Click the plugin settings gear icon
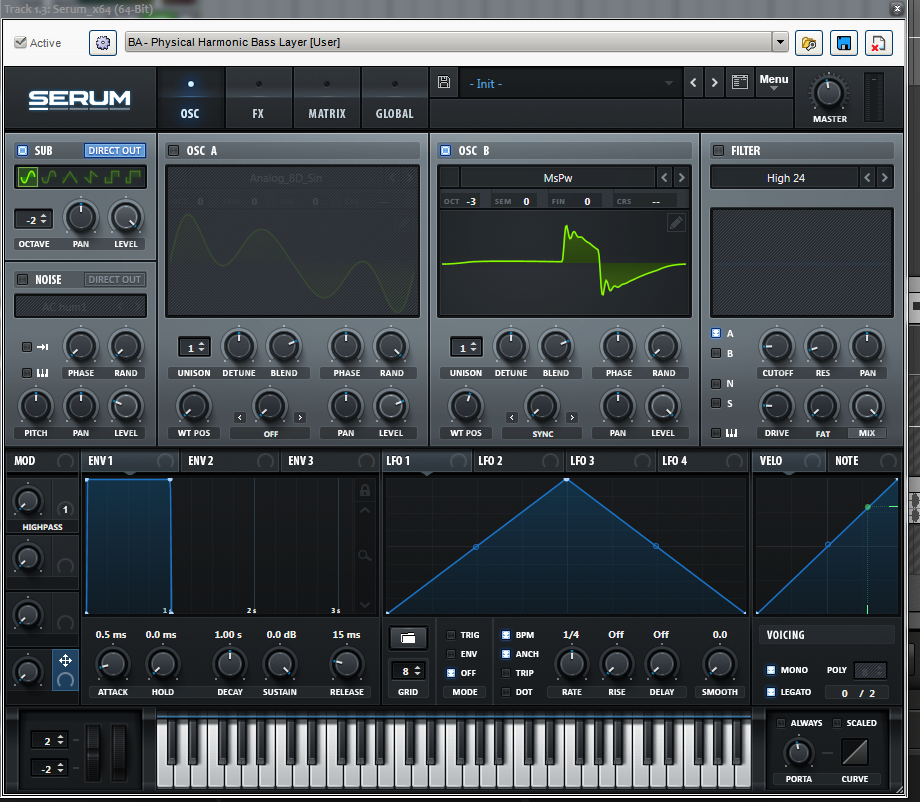Screen dimensions: 920x802 pyautogui.click(x=102, y=43)
